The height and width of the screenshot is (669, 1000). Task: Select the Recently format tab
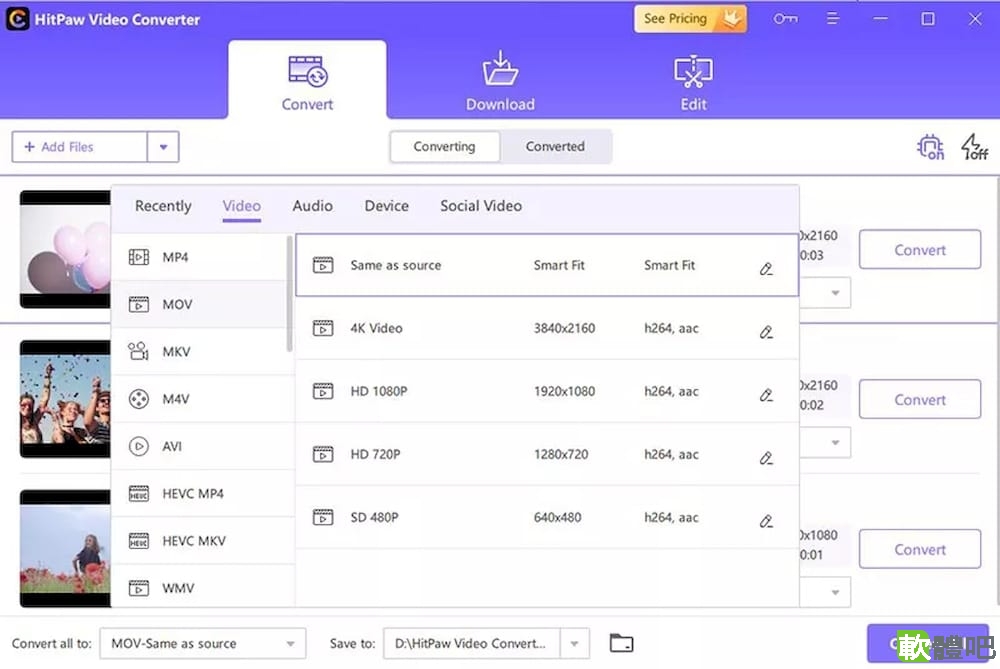click(x=163, y=206)
